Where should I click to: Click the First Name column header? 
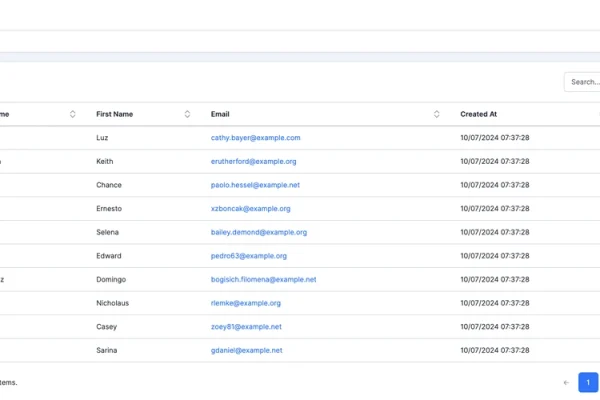pyautogui.click(x=114, y=114)
